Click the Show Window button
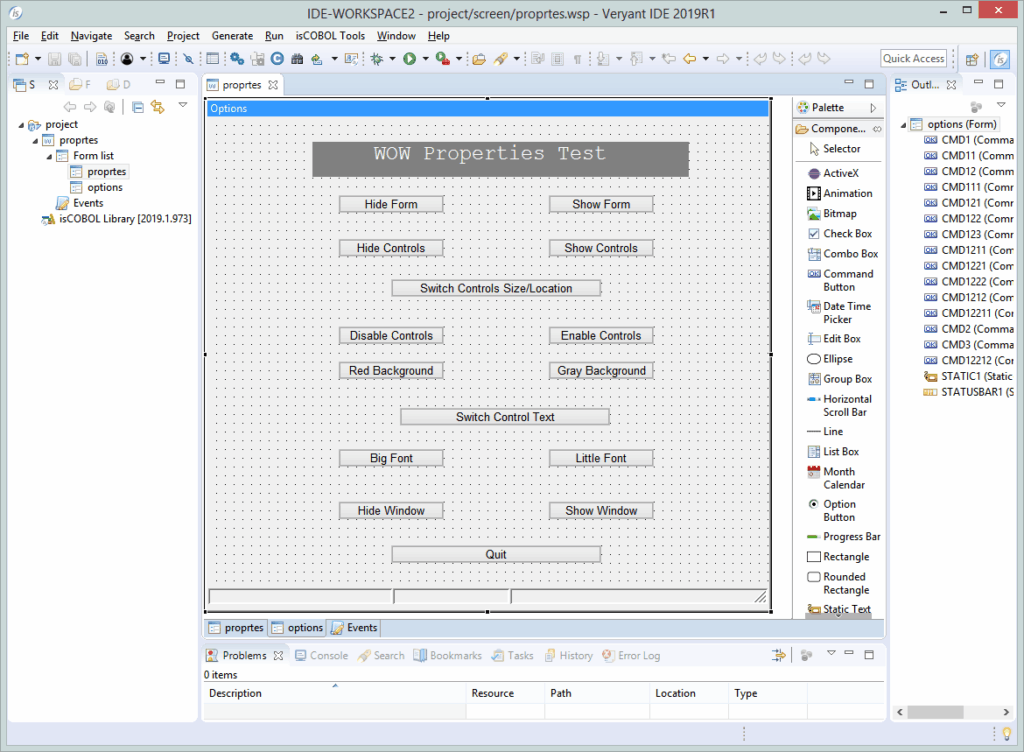This screenshot has width=1024, height=752. tap(601, 510)
